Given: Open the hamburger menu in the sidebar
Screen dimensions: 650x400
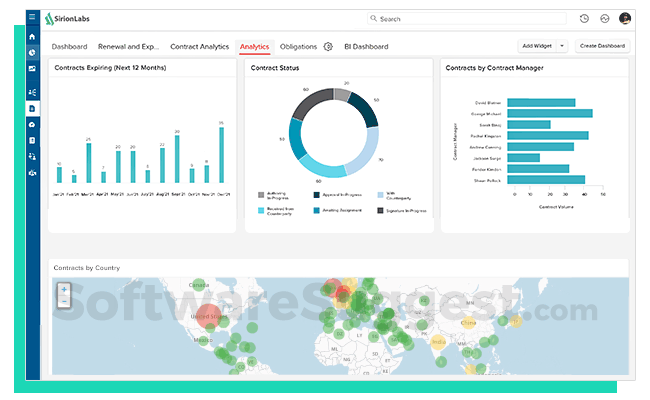Looking at the screenshot, I should 32,17.
